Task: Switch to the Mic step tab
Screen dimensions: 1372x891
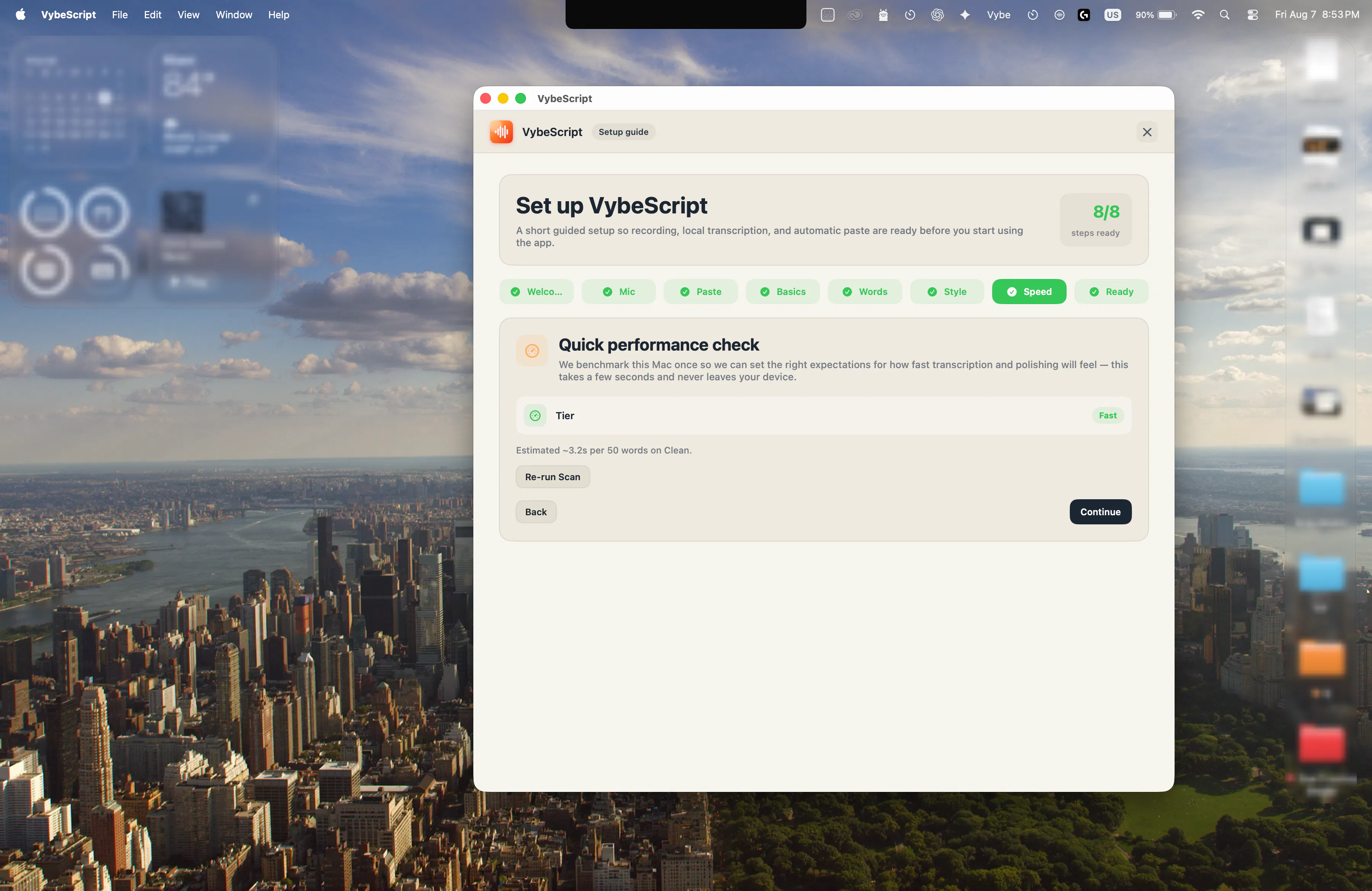Action: pos(619,292)
